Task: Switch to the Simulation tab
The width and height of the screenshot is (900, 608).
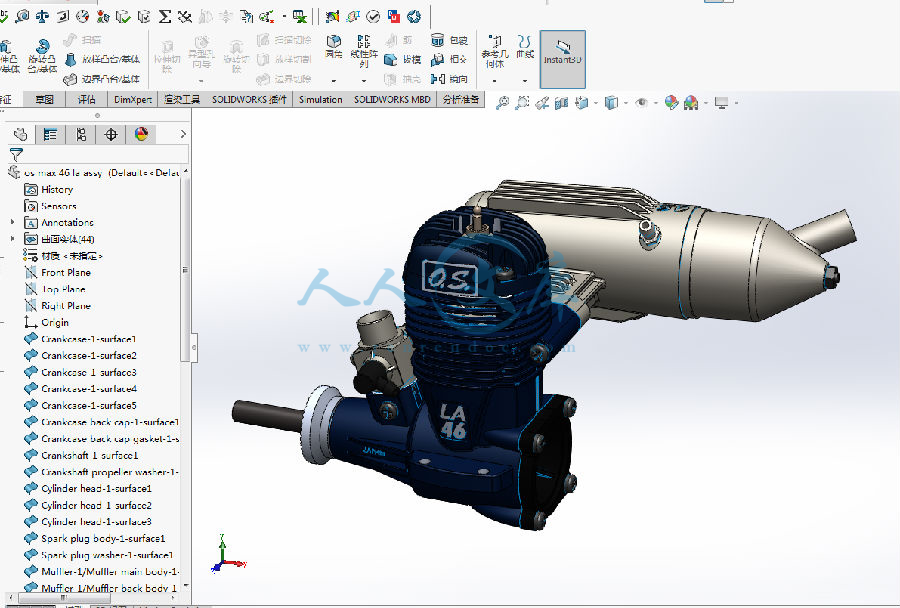Action: click(320, 99)
